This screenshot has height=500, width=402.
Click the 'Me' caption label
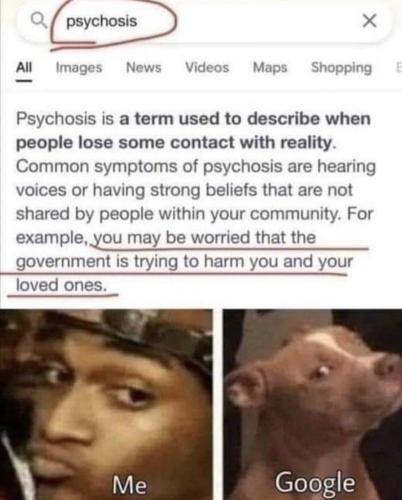129,484
